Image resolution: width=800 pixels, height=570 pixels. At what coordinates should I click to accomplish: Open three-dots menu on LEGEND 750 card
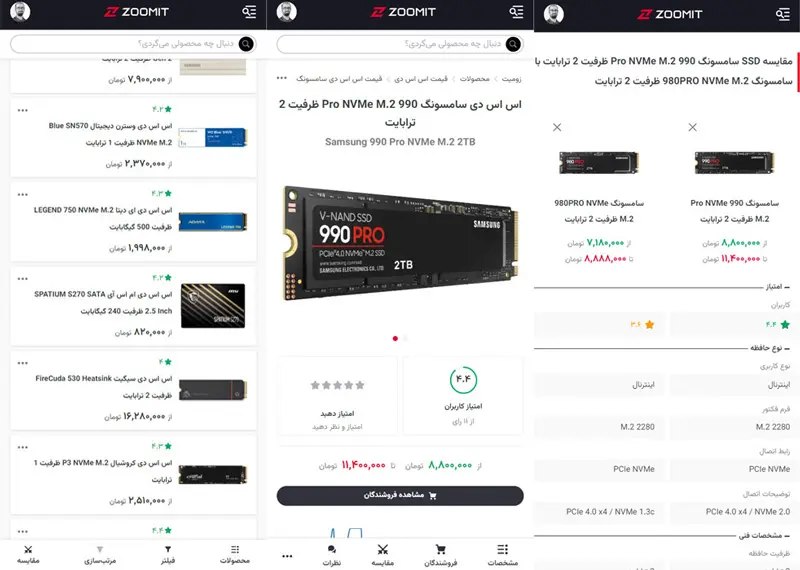pos(22,194)
